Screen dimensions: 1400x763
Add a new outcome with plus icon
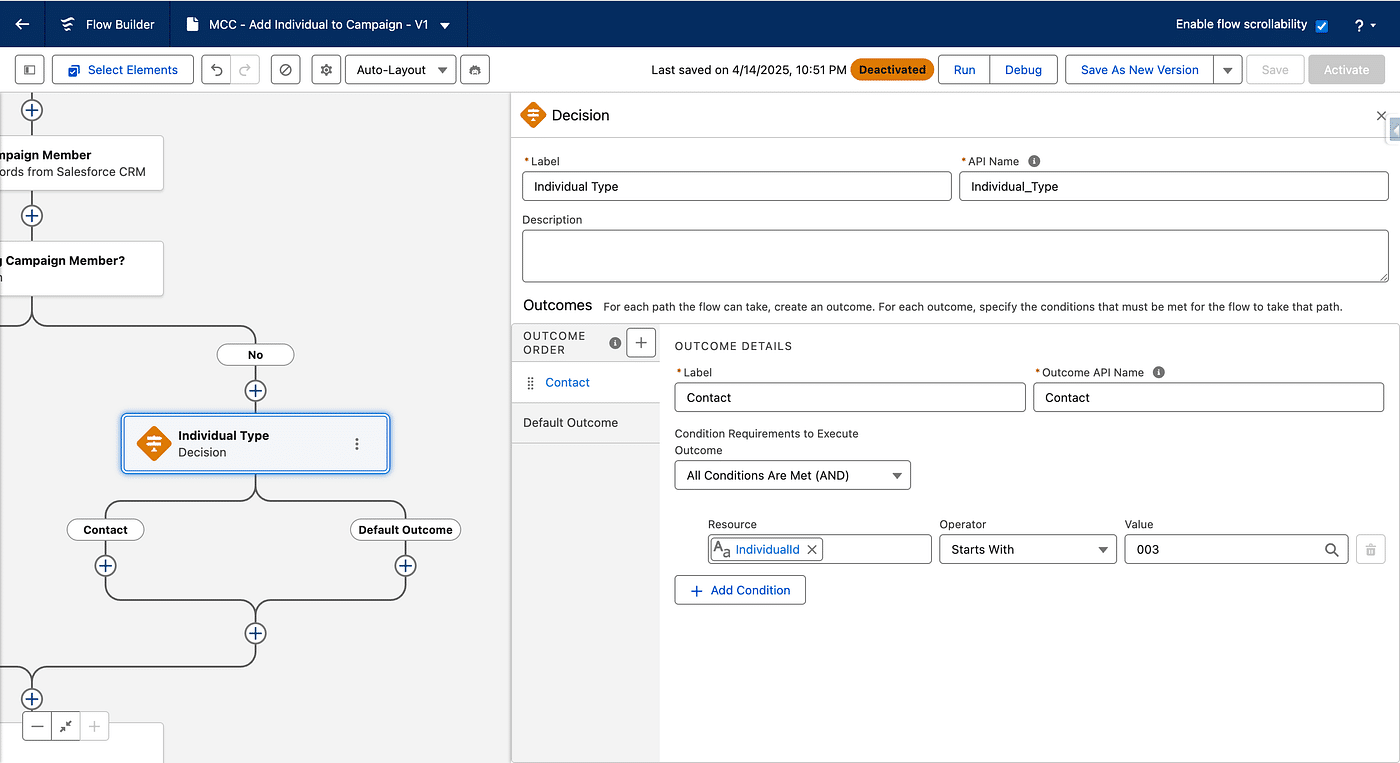(641, 343)
